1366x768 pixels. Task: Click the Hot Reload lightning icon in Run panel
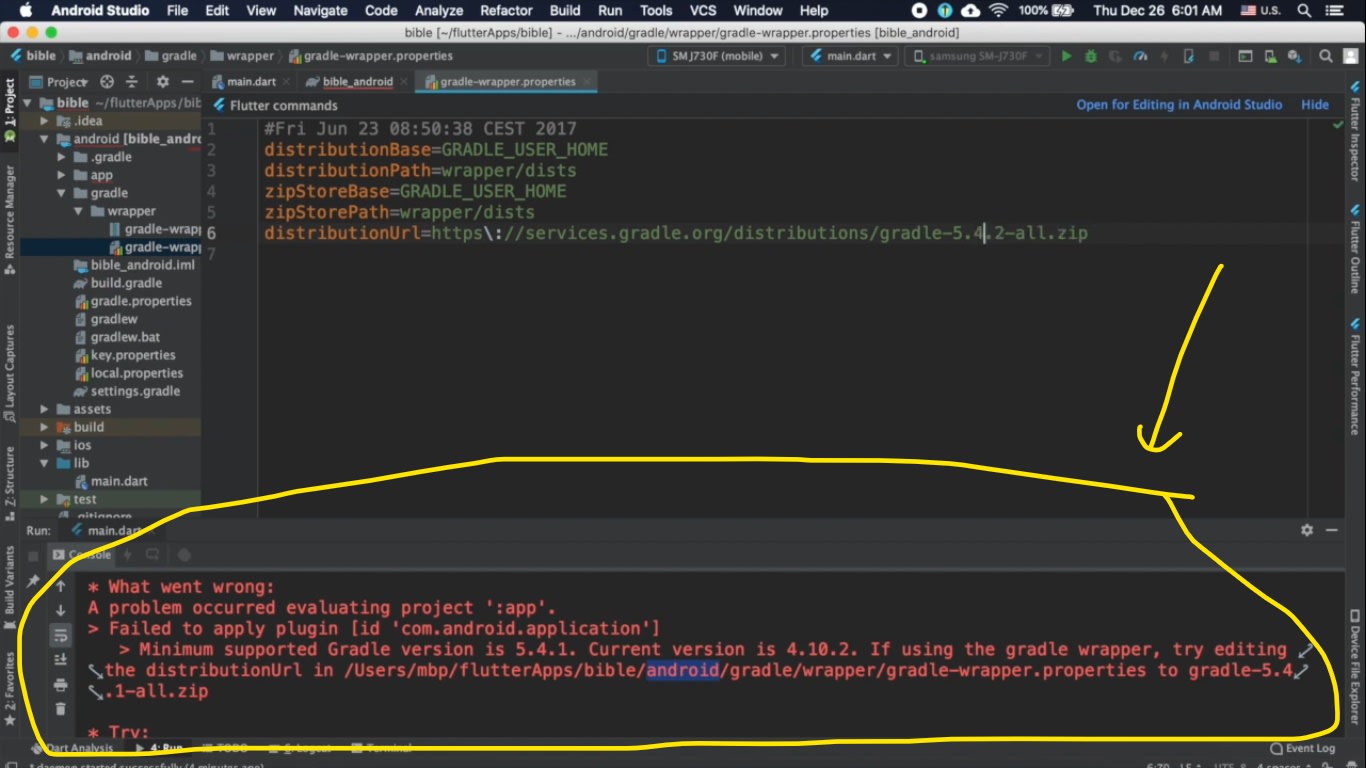(x=126, y=554)
